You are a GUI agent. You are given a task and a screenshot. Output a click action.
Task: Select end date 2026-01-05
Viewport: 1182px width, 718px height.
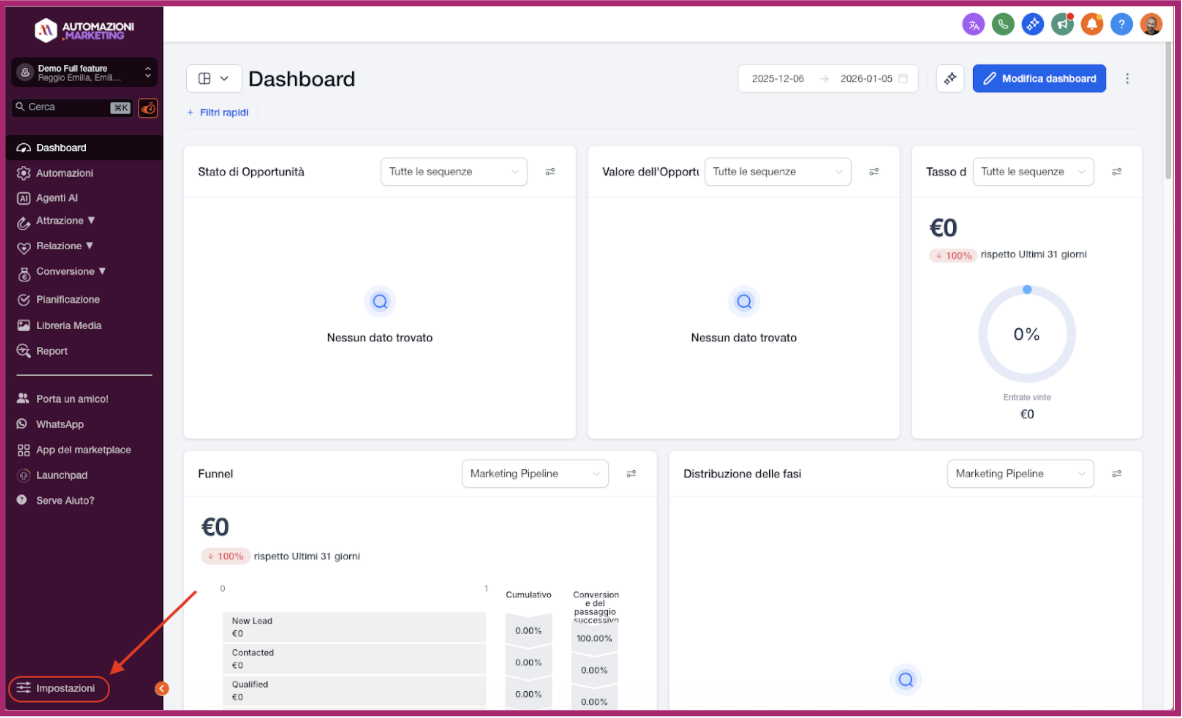point(866,78)
